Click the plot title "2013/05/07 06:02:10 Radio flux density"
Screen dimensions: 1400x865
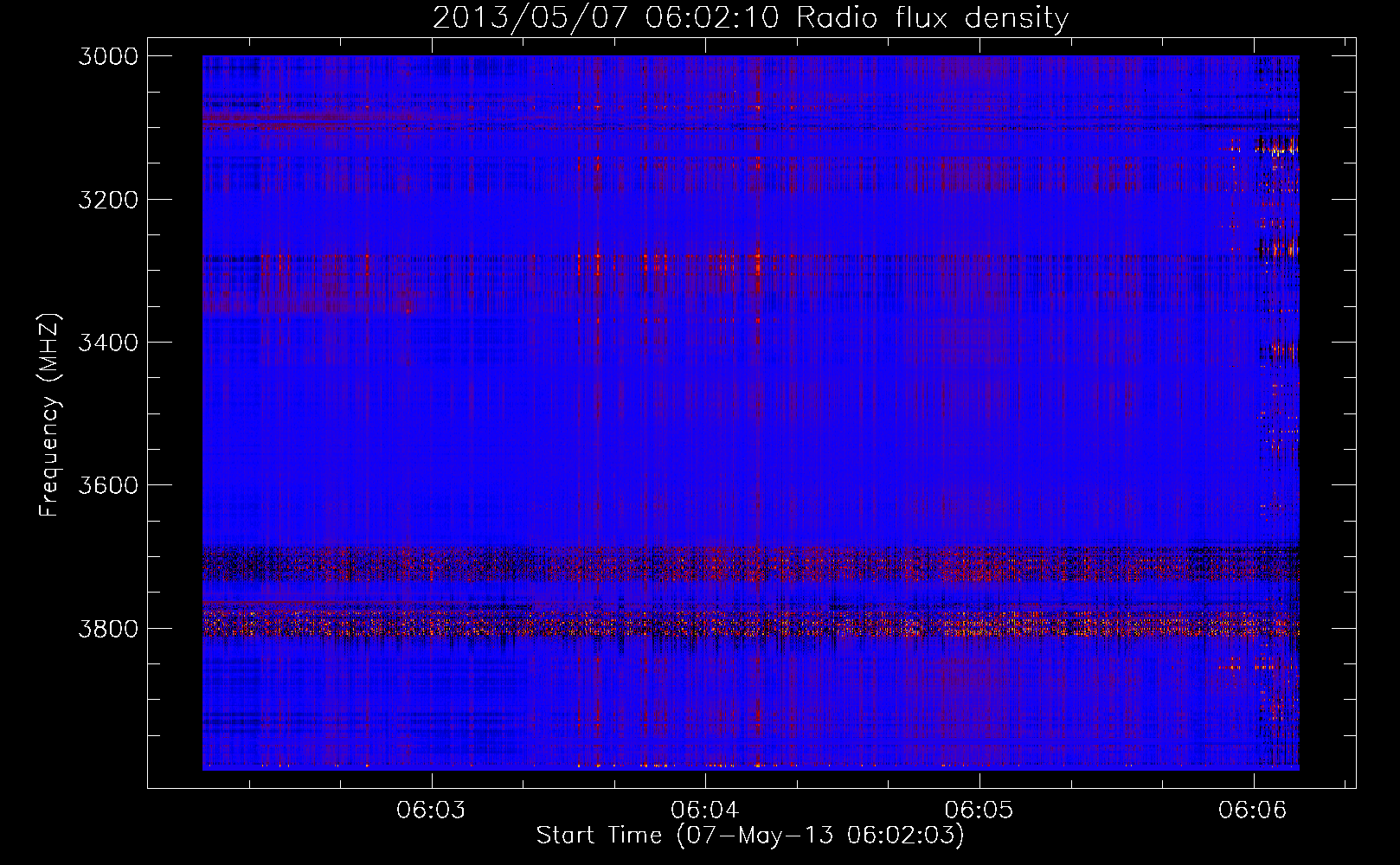tap(750, 17)
